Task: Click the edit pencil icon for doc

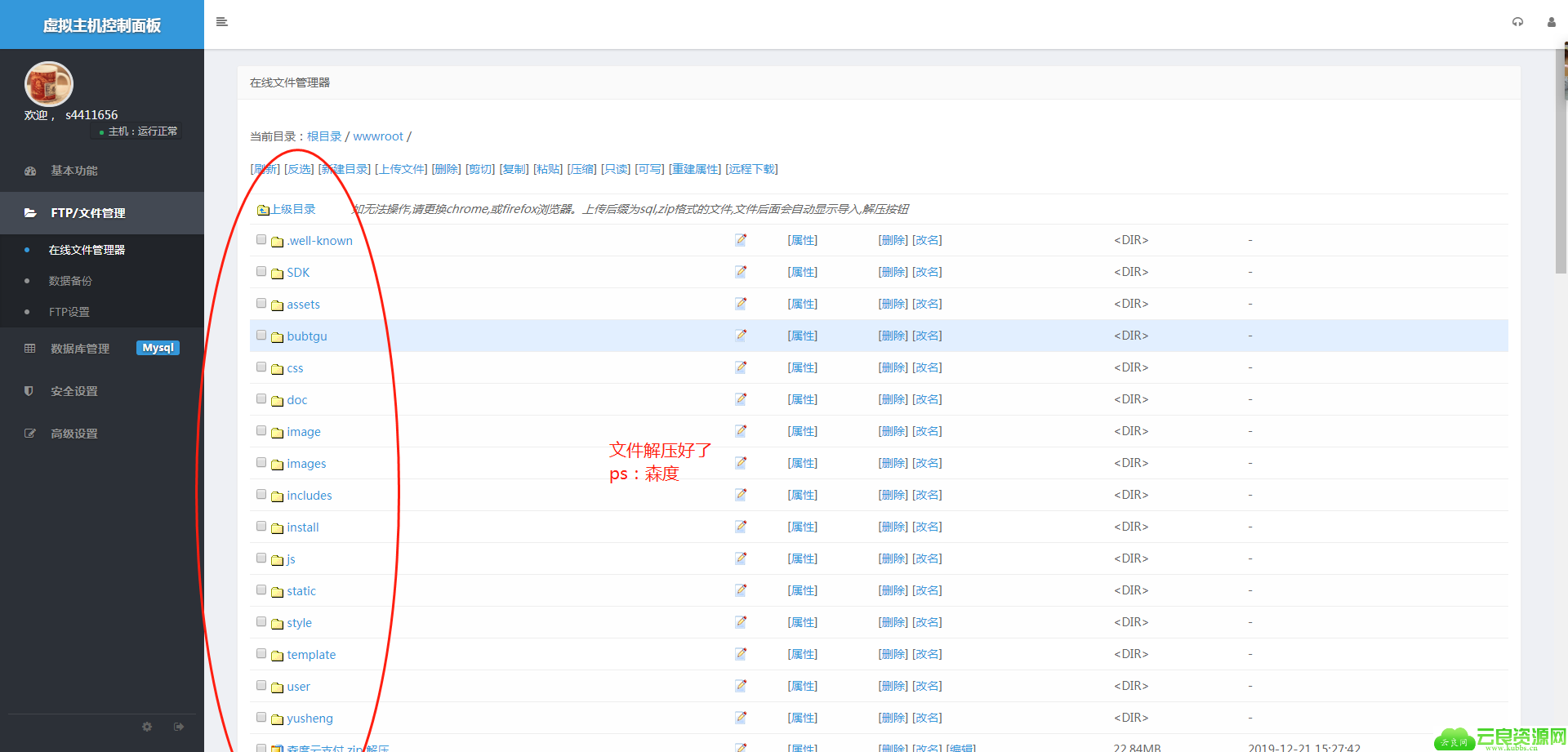Action: pos(741,399)
